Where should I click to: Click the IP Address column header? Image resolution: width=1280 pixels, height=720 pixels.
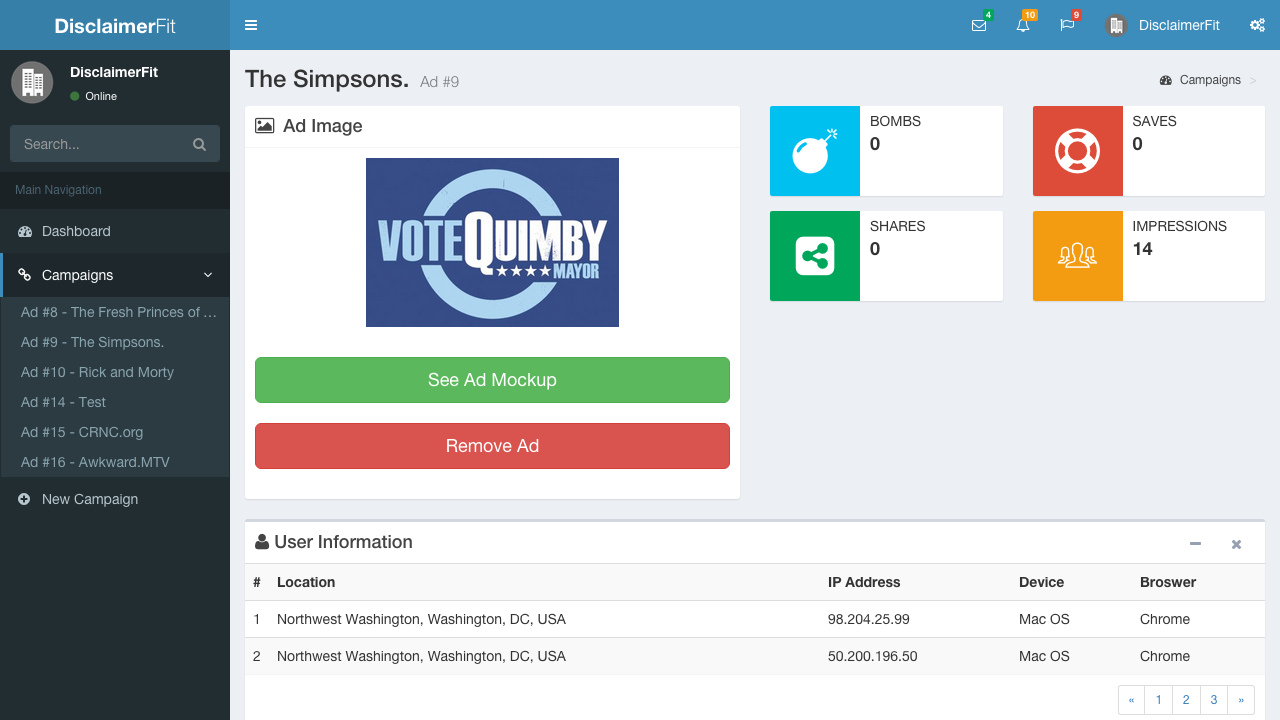coord(864,582)
